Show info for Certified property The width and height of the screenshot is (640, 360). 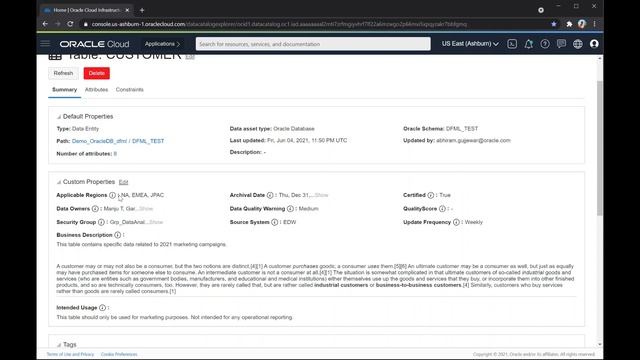431,195
